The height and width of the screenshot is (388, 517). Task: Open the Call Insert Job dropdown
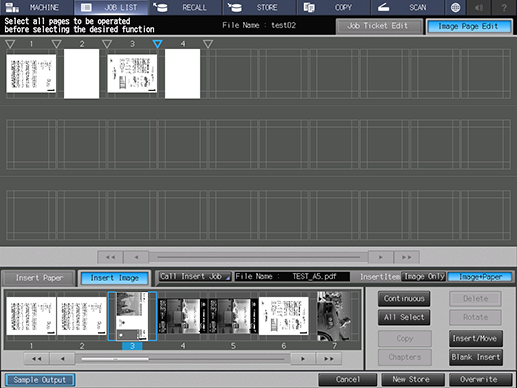[195, 277]
